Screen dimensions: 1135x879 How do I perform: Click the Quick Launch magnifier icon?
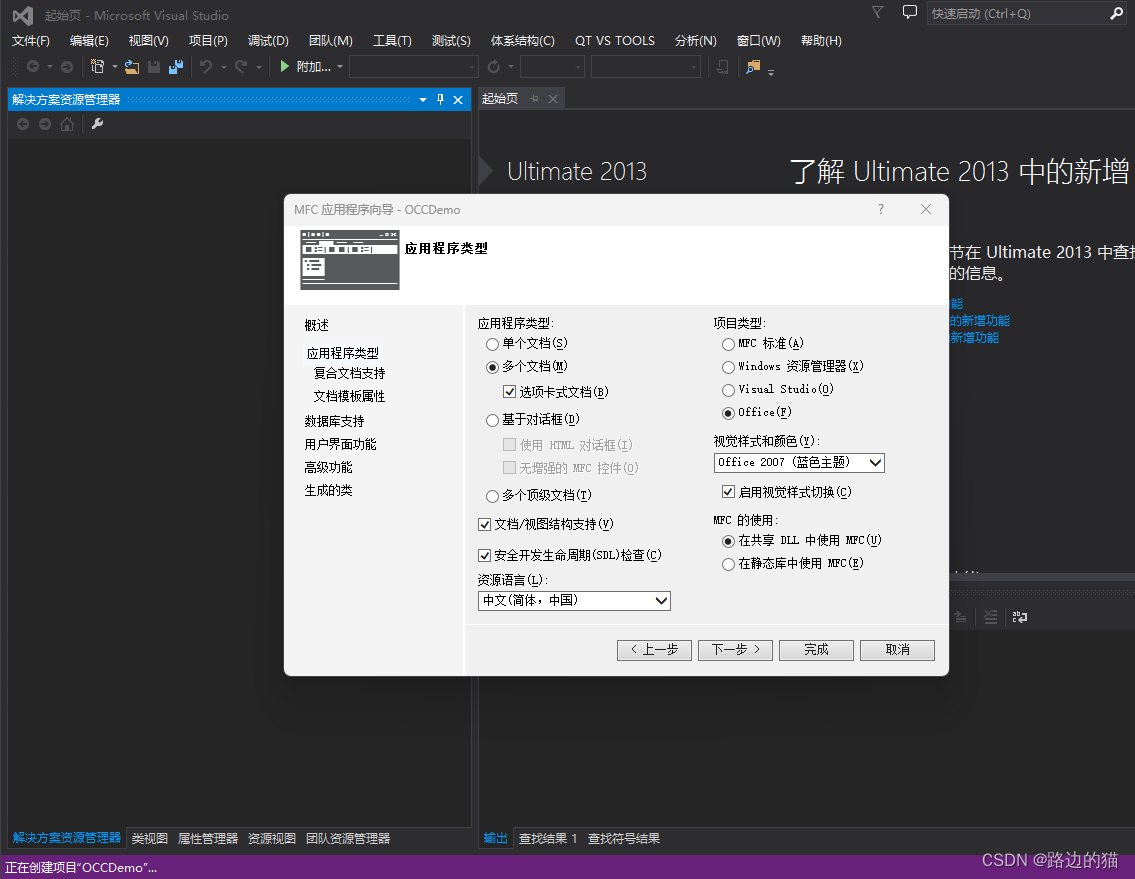coord(1116,13)
